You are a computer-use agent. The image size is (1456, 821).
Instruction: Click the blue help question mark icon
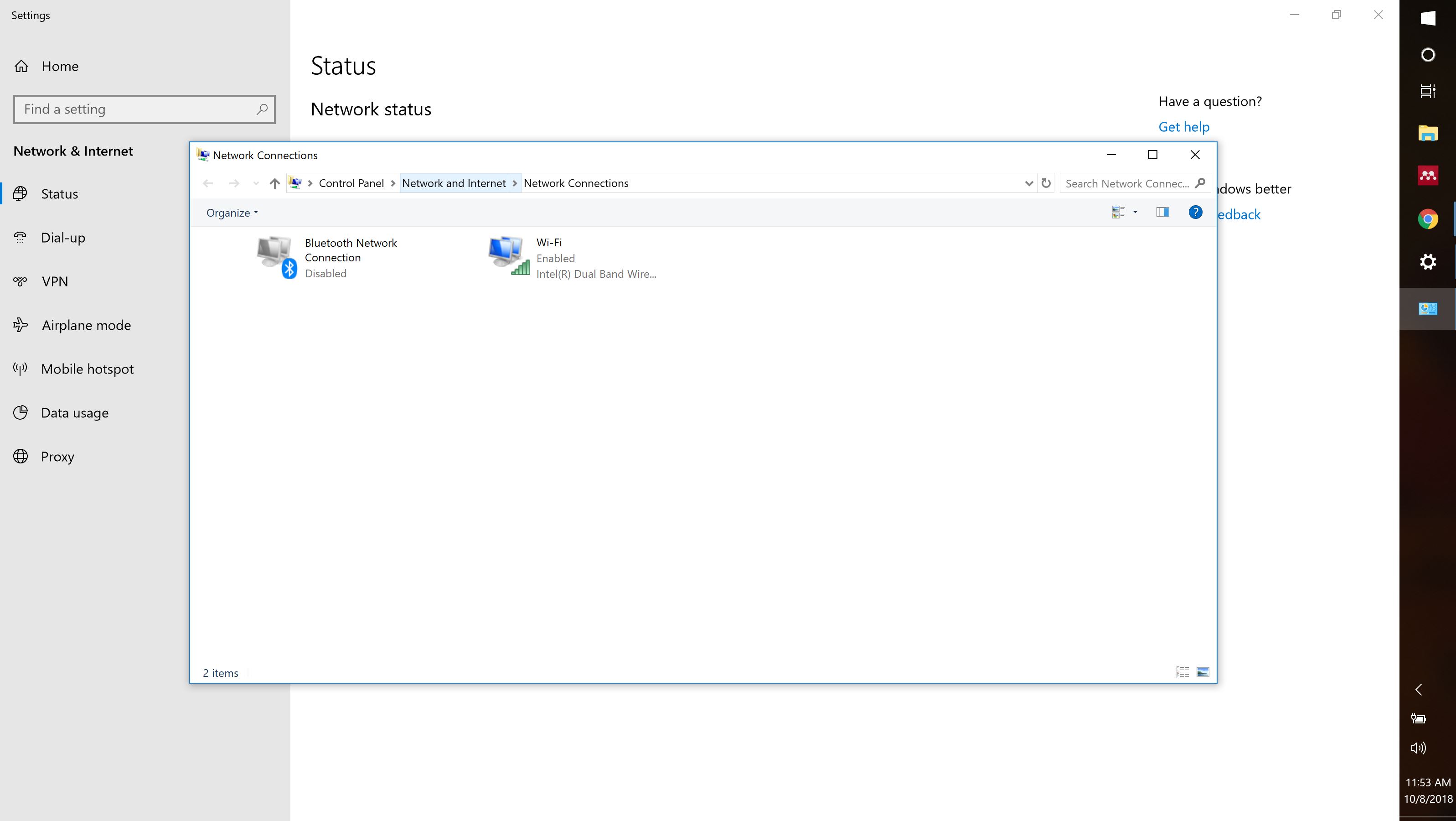coord(1195,212)
